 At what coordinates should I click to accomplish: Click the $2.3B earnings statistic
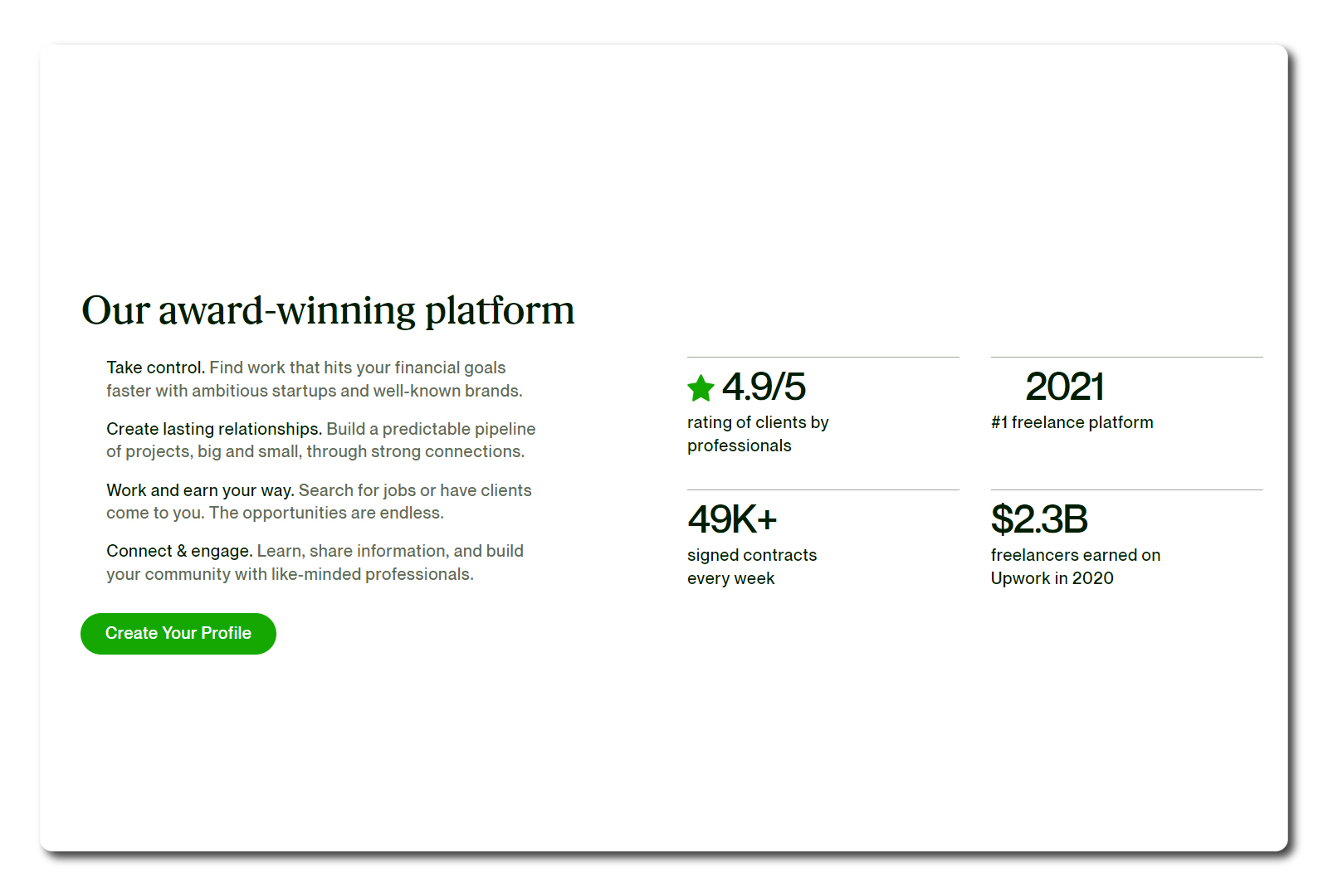tap(1039, 519)
